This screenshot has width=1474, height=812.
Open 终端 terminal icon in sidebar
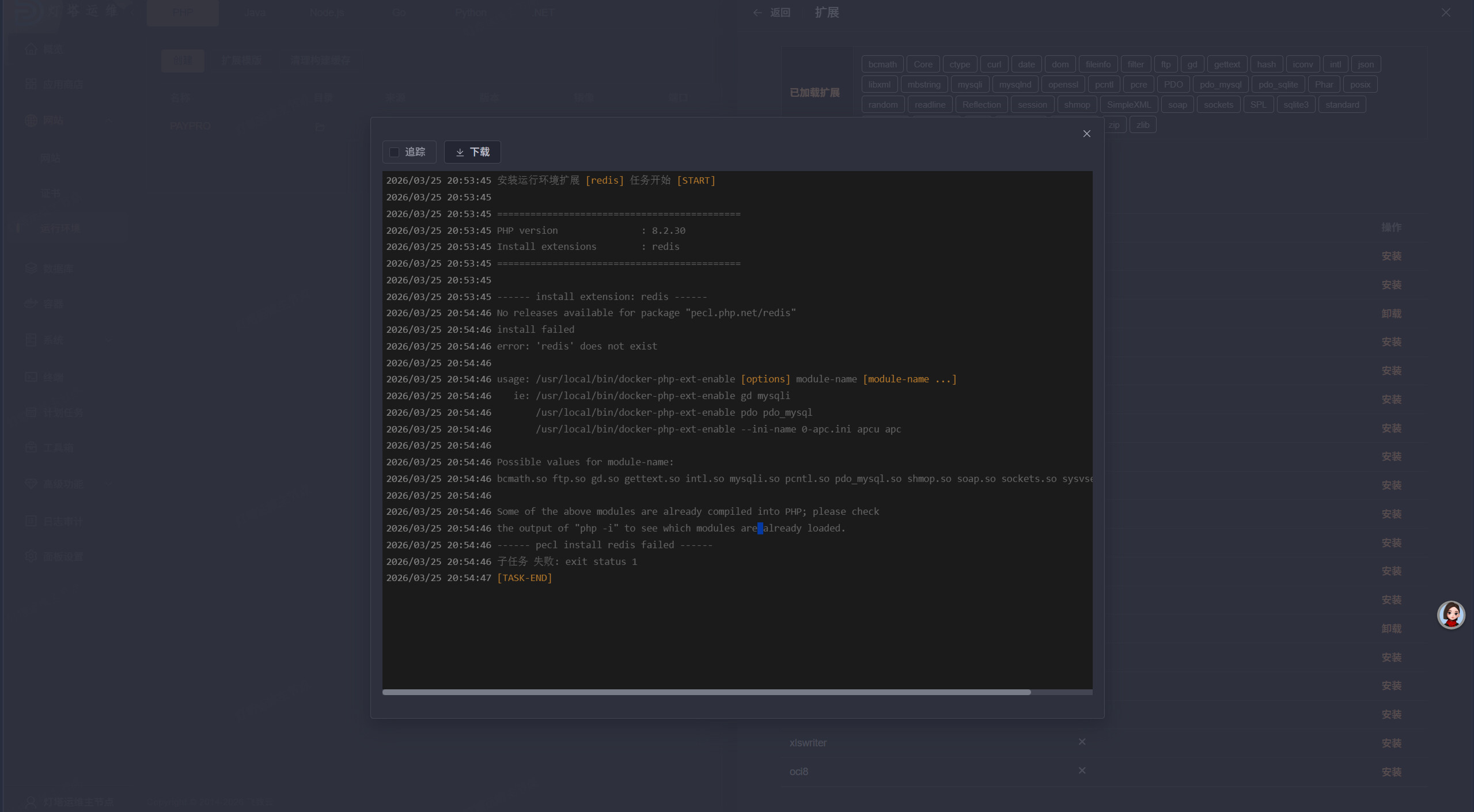point(31,377)
